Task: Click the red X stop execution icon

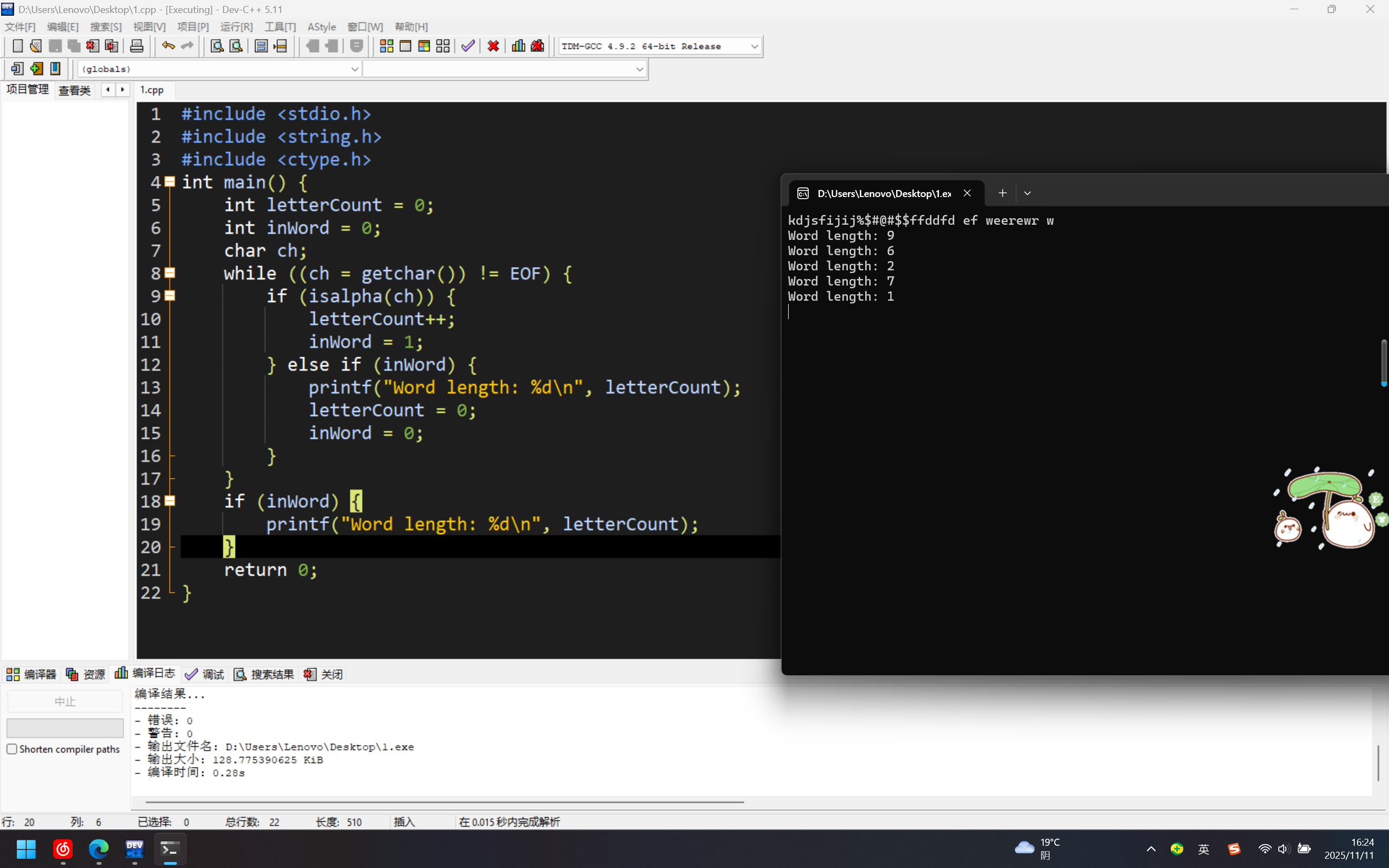Action: [493, 46]
